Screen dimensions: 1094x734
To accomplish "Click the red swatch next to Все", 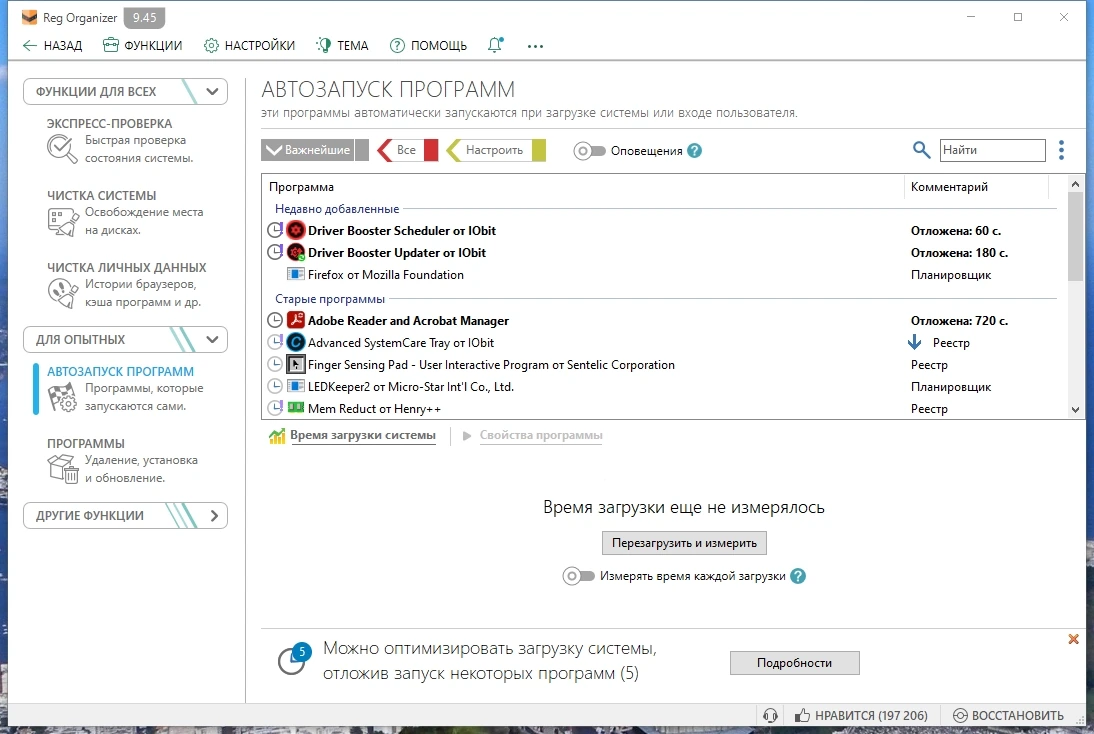I will (431, 150).
